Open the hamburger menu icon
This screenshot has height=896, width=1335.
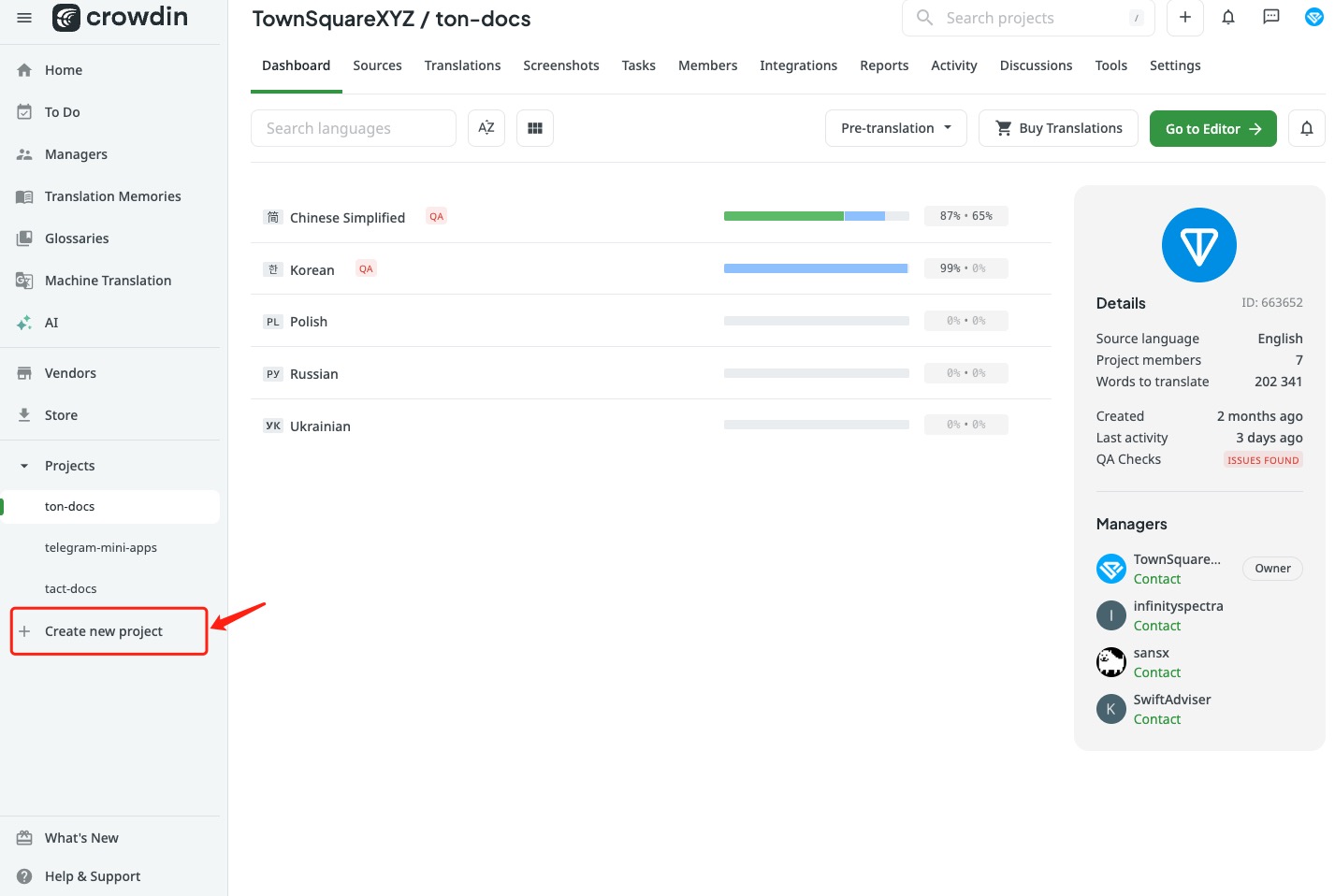(24, 18)
